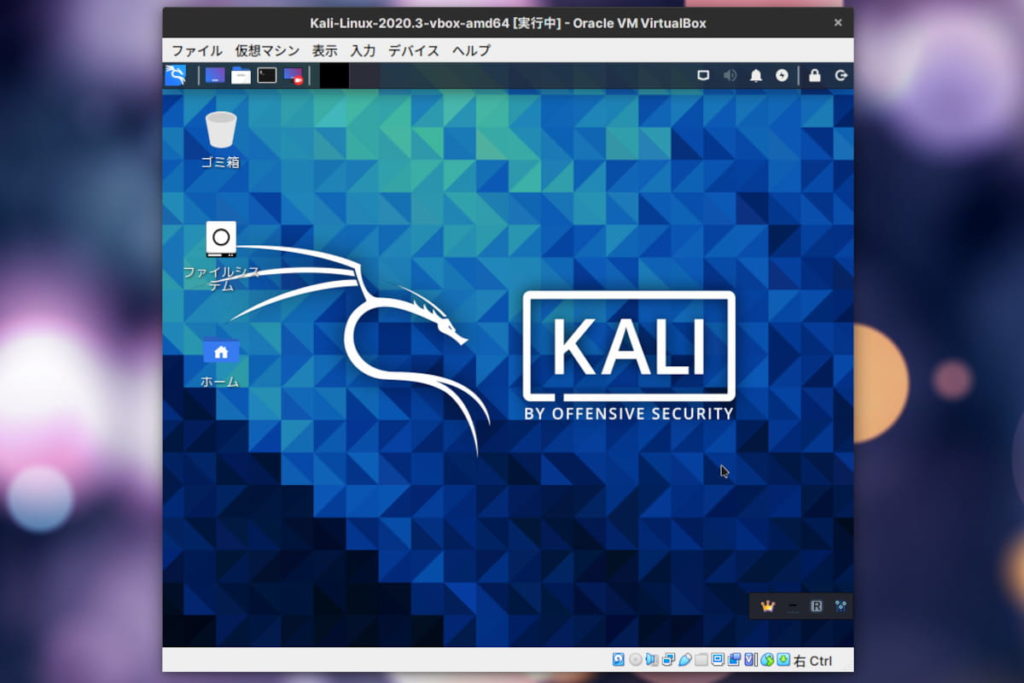The height and width of the screenshot is (683, 1024).
Task: Click the USB devices indicator in the status bar
Action: pyautogui.click(x=687, y=660)
